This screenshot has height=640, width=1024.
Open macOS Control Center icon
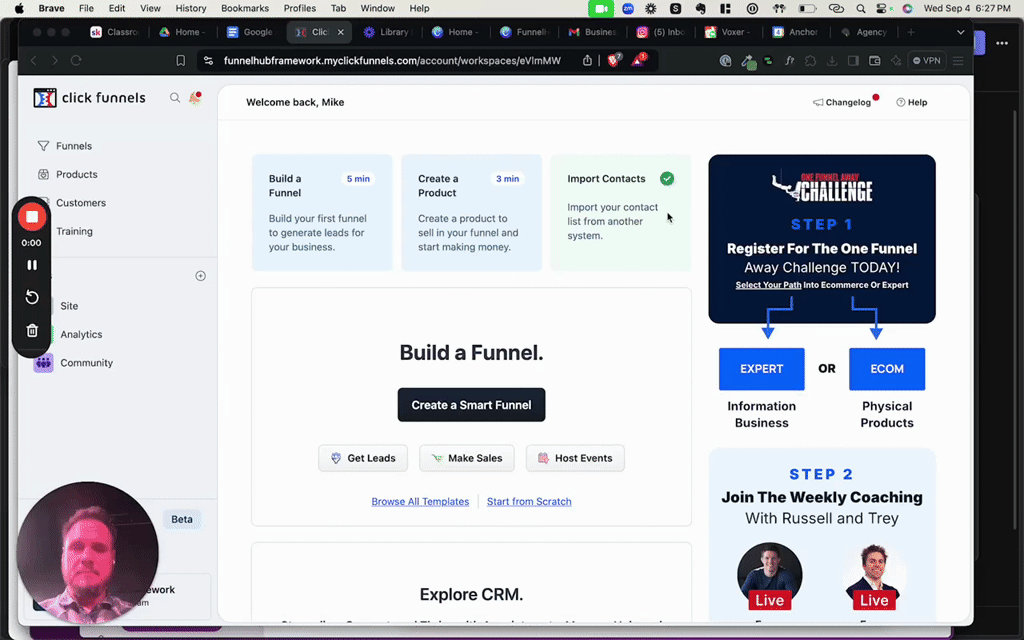point(882,8)
